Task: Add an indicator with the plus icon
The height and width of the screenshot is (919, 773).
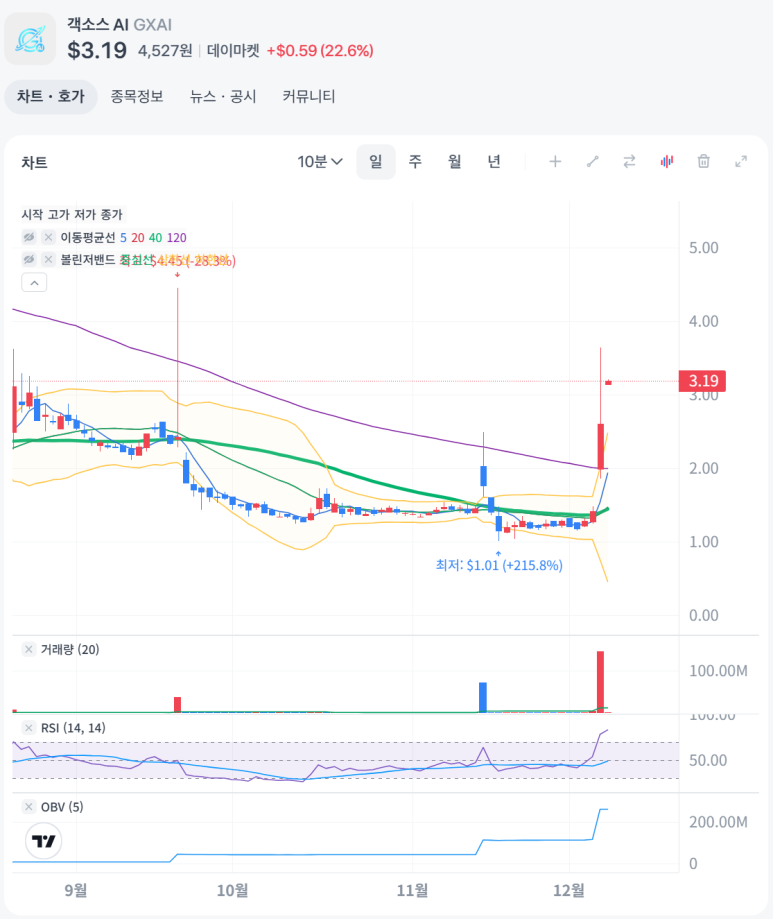Action: (555, 161)
